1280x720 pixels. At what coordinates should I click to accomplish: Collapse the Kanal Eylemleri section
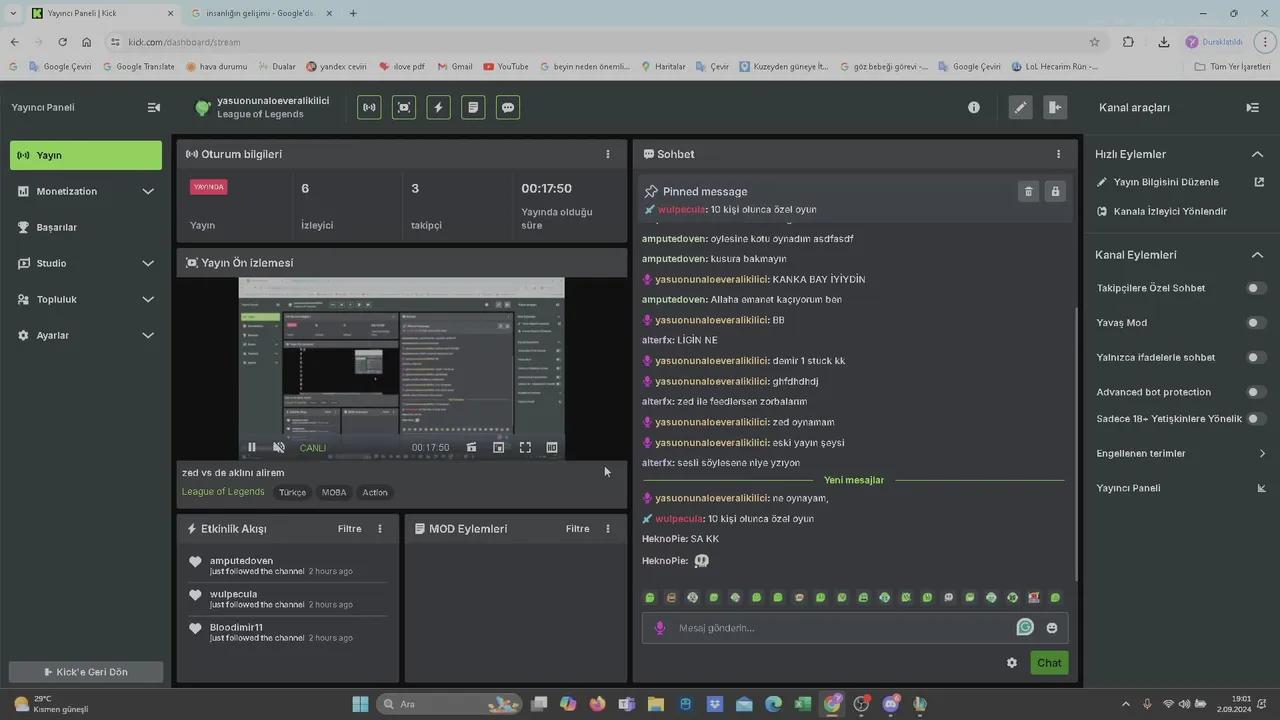pos(1257,255)
